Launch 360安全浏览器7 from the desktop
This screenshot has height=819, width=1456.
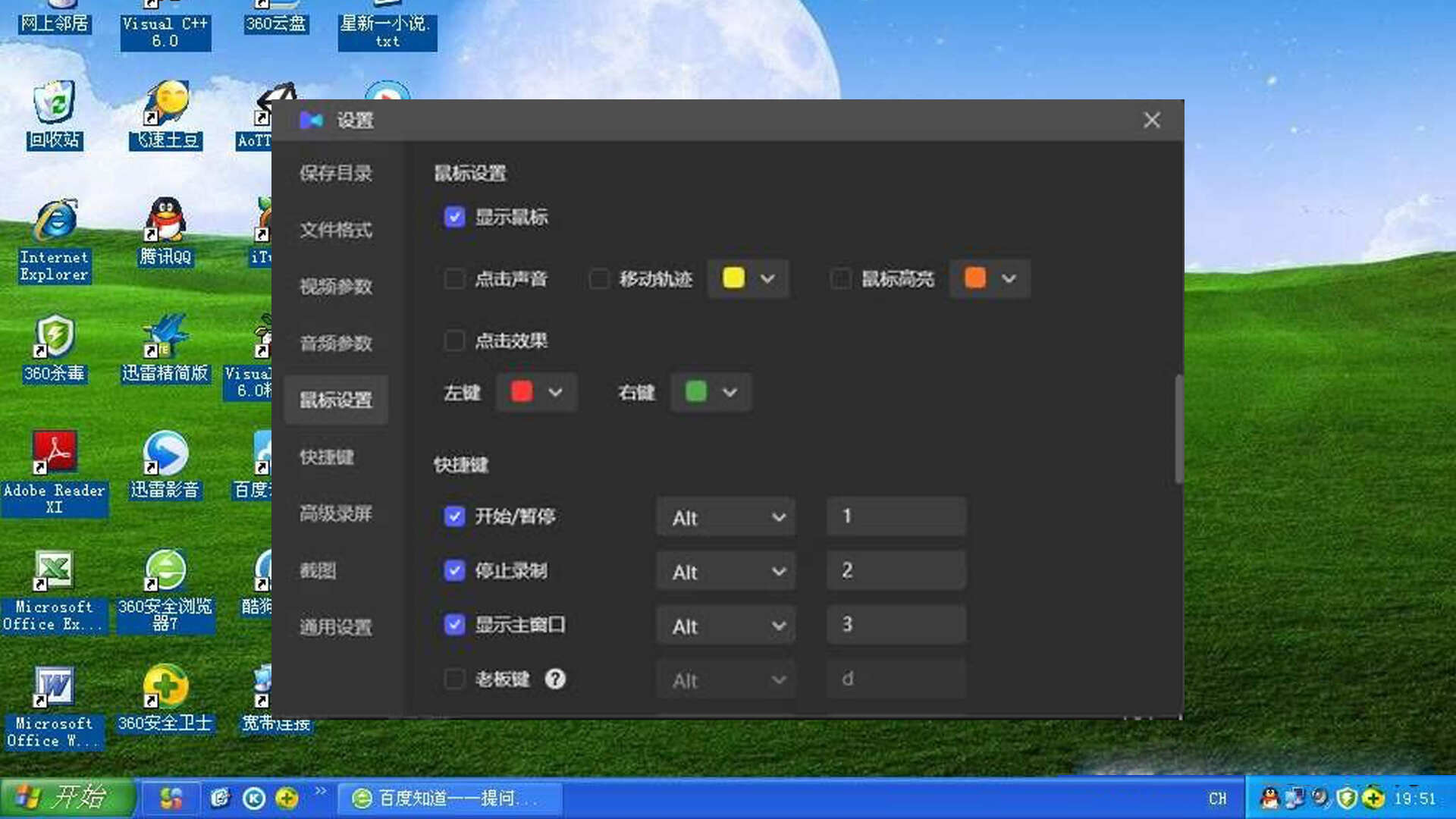pyautogui.click(x=165, y=591)
